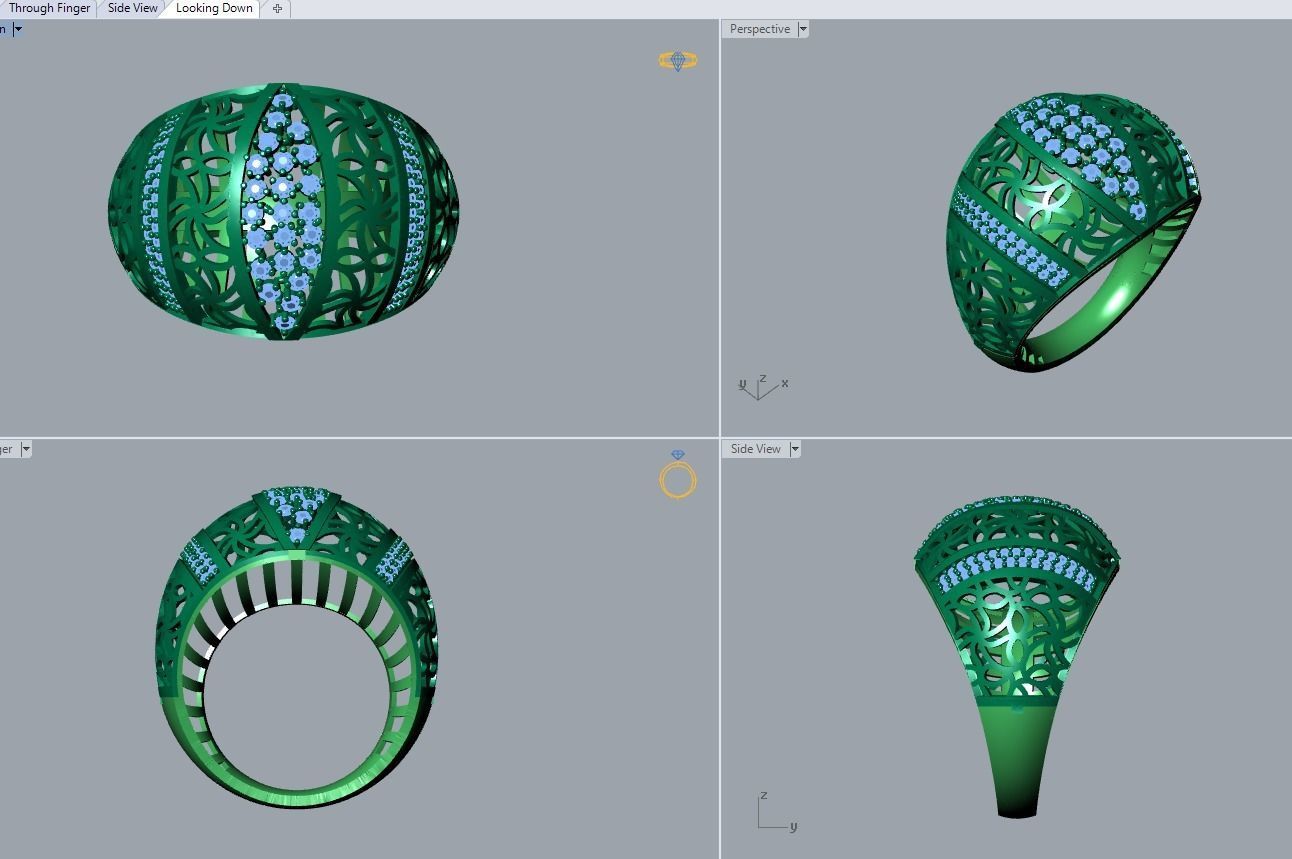Select the ring in the top-down viewport
This screenshot has height=859, width=1292.
point(283,211)
